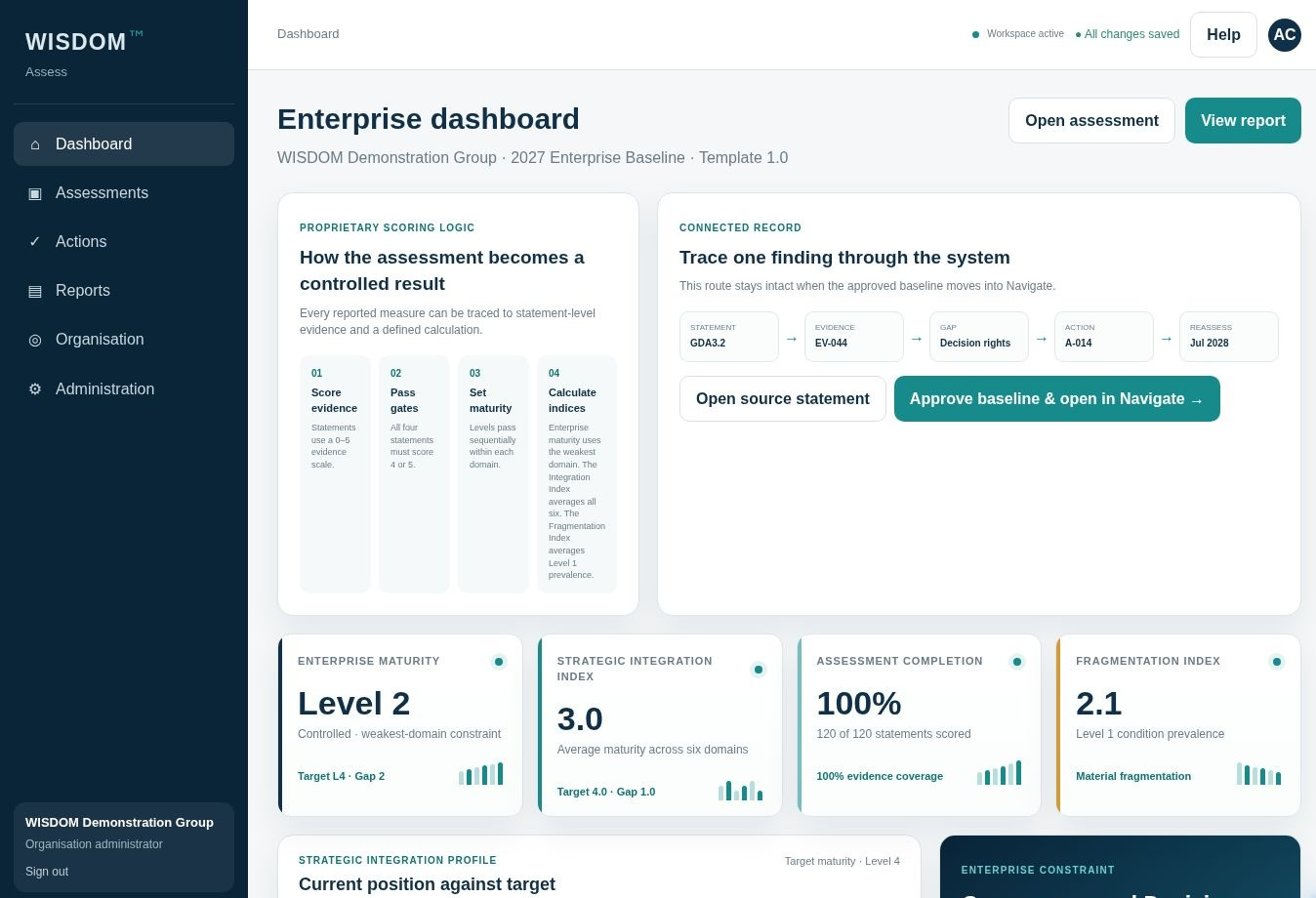This screenshot has width=1316, height=898.
Task: Select the A-014 action step
Action: [1104, 337]
